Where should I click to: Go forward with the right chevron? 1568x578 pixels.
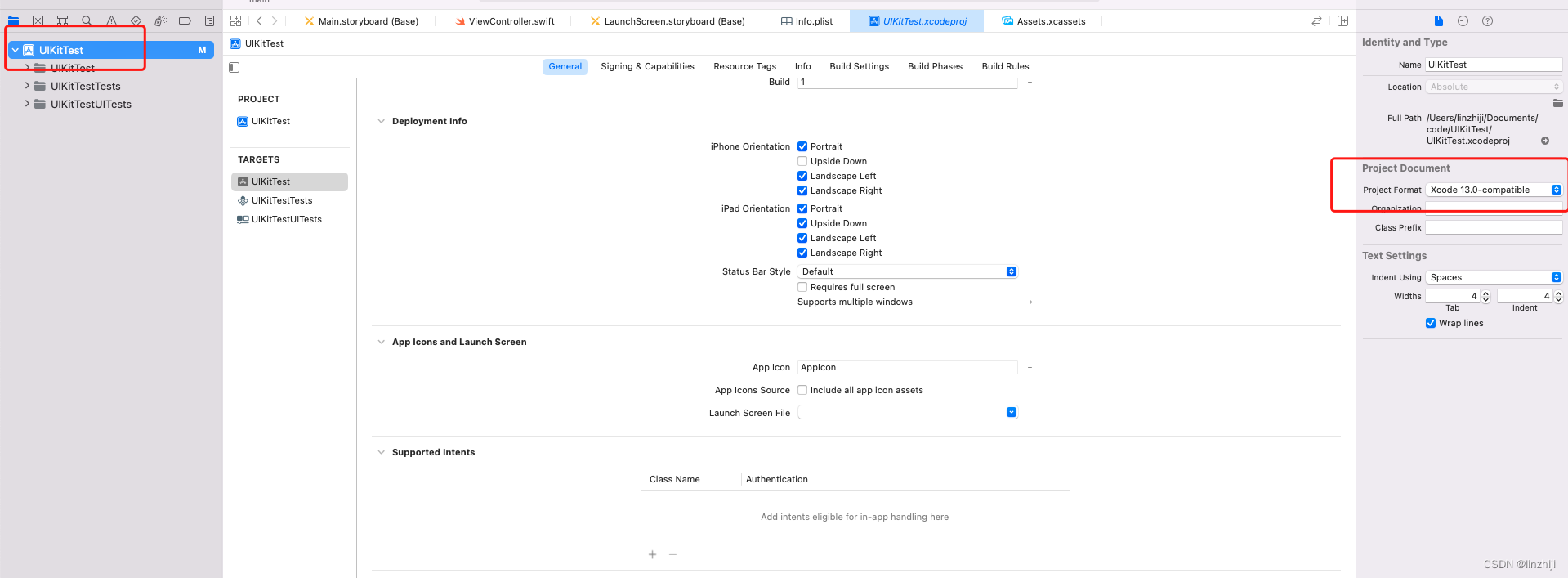pyautogui.click(x=275, y=20)
